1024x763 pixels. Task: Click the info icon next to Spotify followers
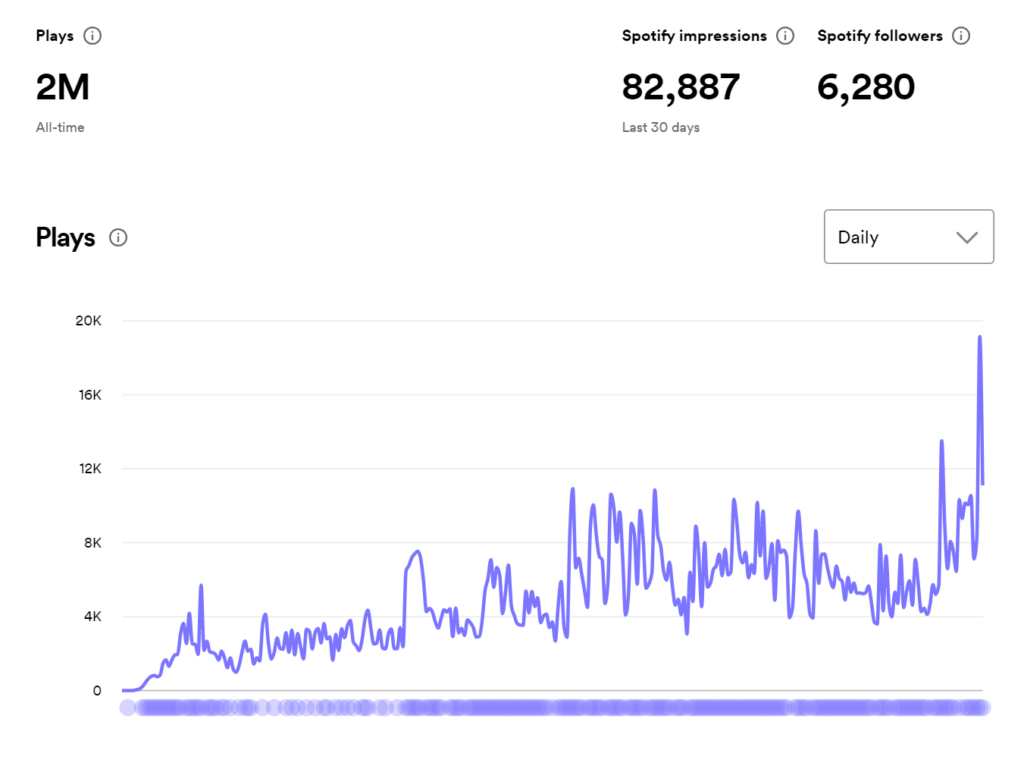click(961, 36)
